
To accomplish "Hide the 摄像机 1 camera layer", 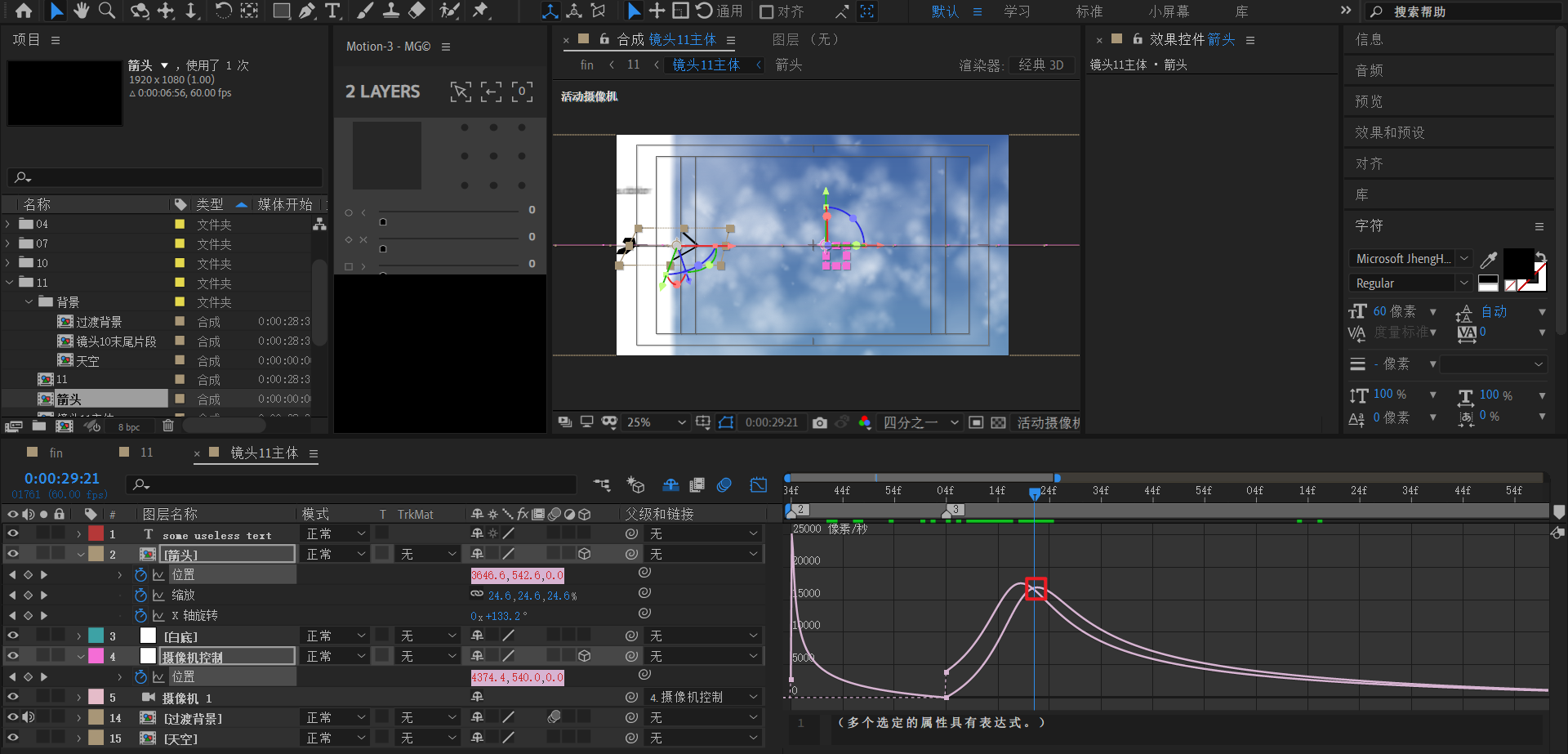I will tap(13, 697).
